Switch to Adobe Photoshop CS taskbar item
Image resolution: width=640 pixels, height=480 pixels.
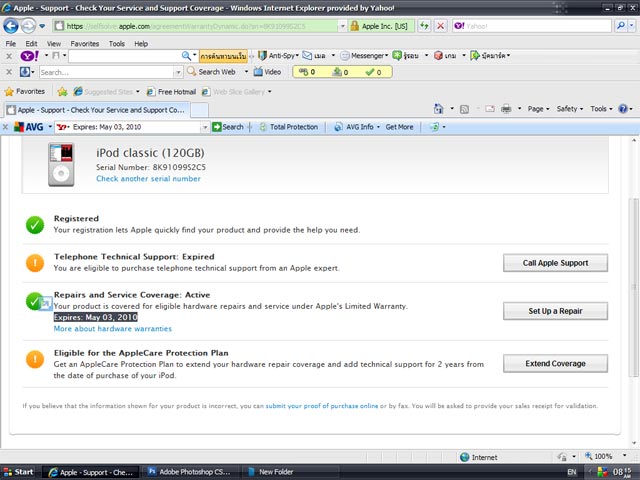[190, 472]
